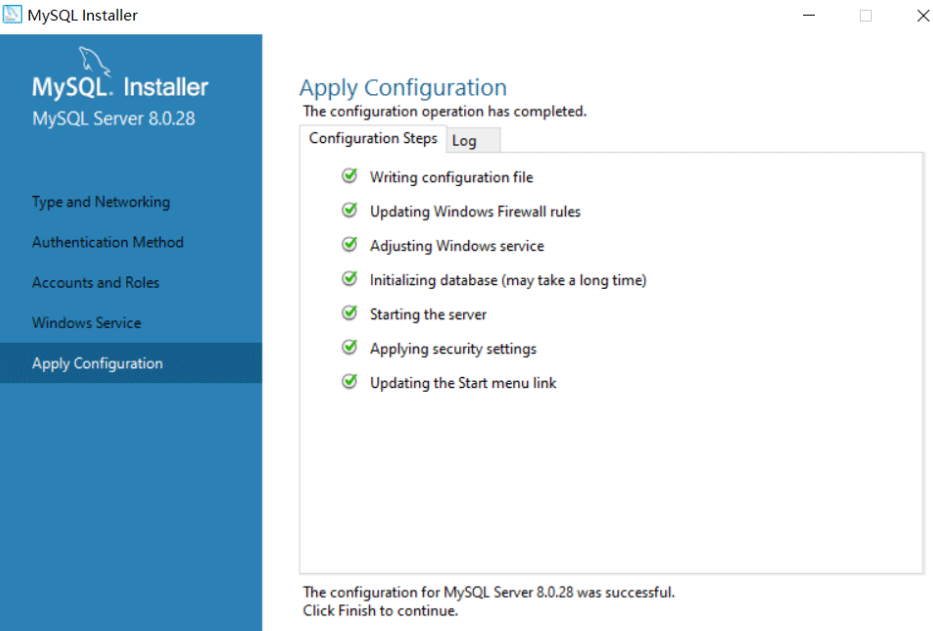Select the checkmark for Adjusting Windows service
Screen dimensions: 933x631
(349, 245)
